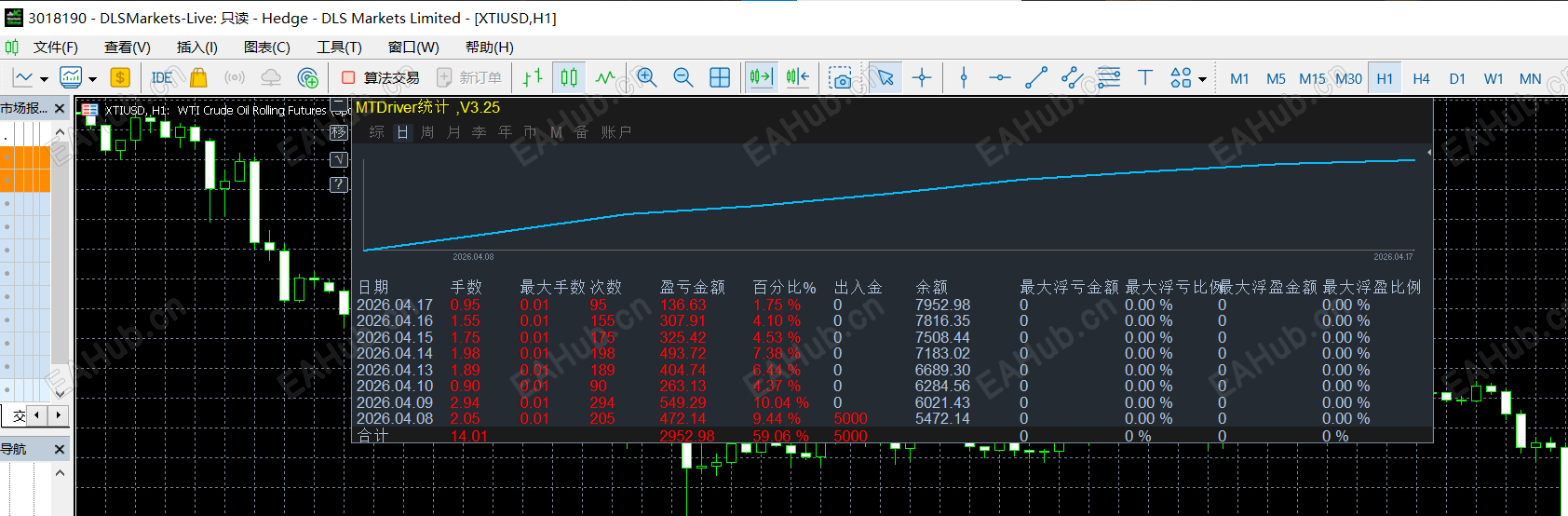Switch chart to line chart mode

[x=605, y=78]
